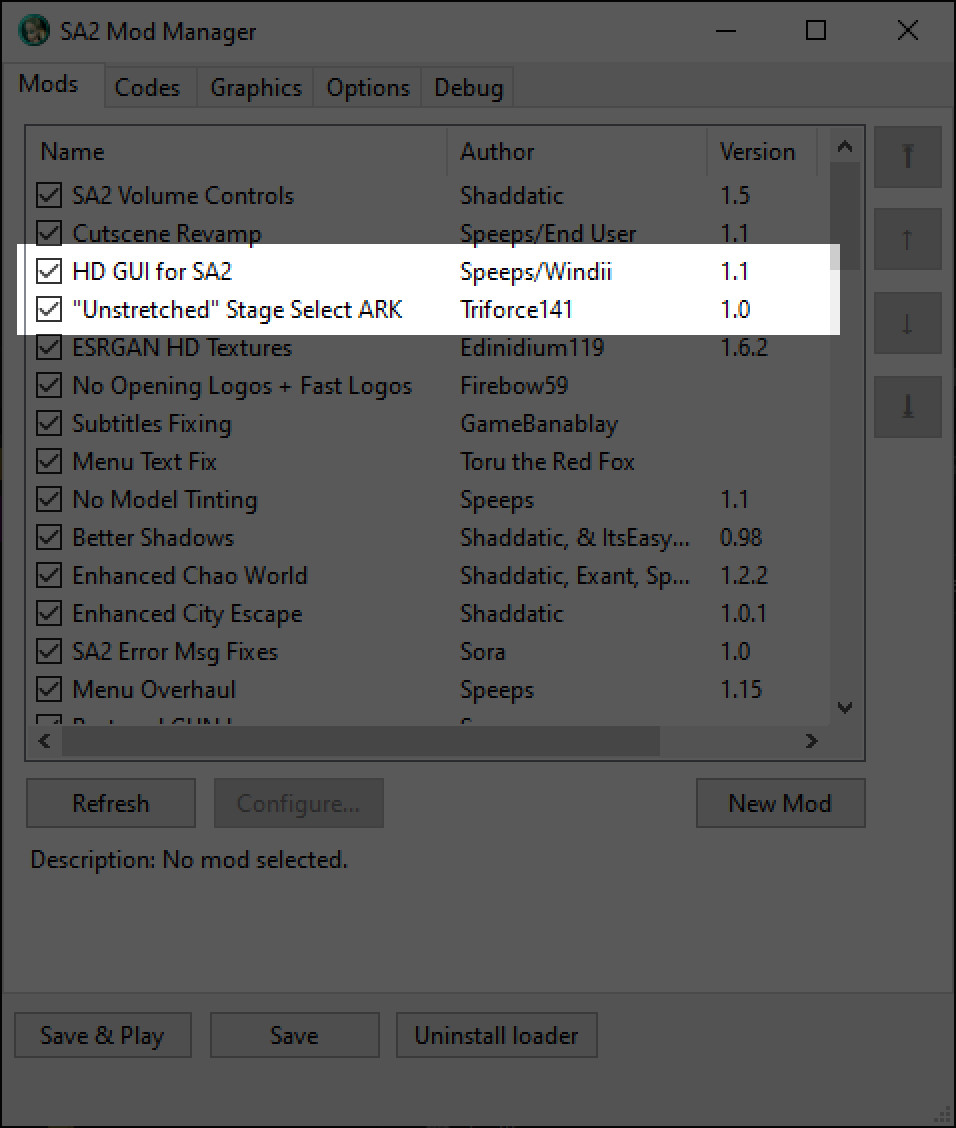Select the Debug tab
The image size is (956, 1128).
point(467,88)
